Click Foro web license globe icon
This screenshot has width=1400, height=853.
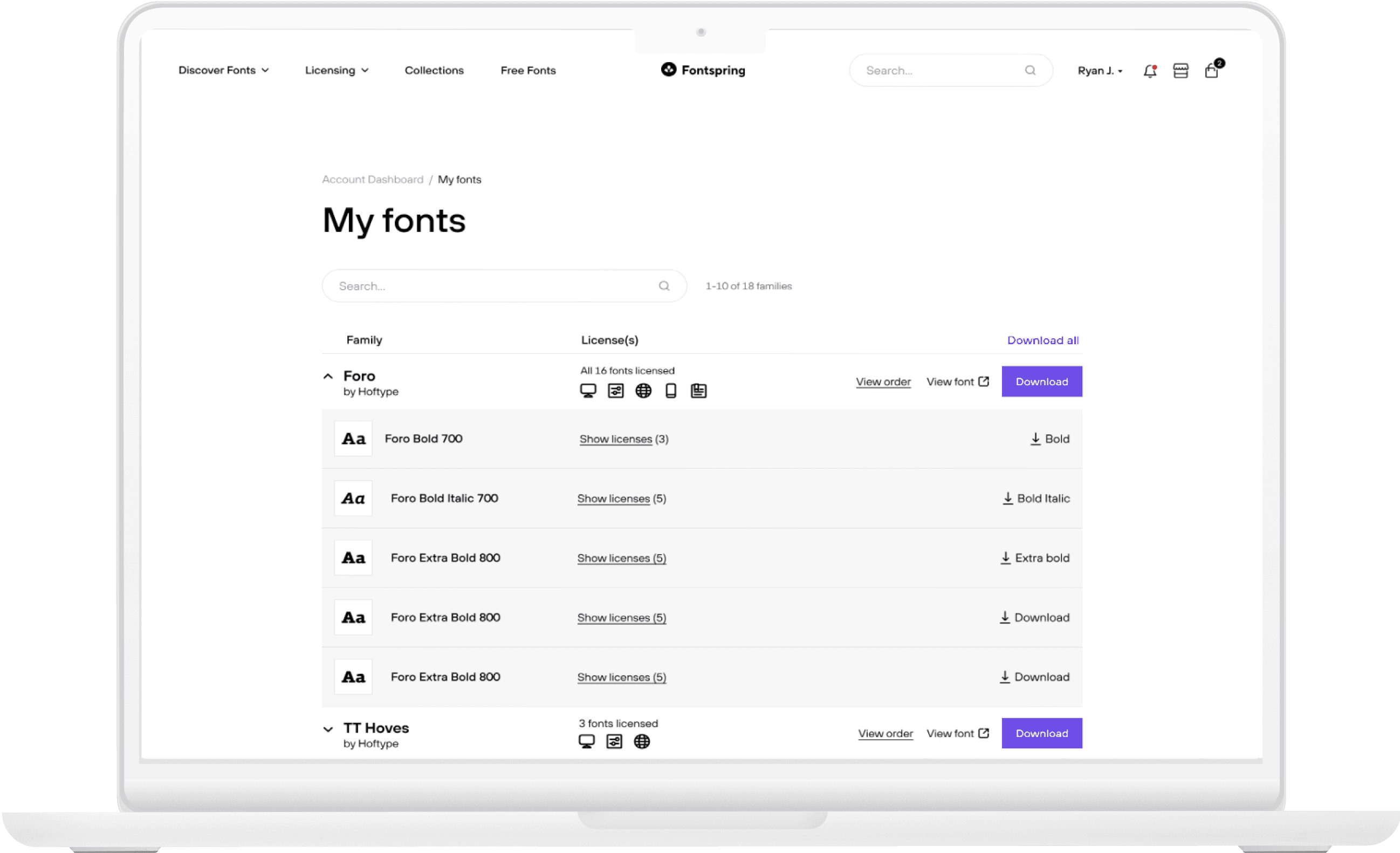pyautogui.click(x=643, y=391)
